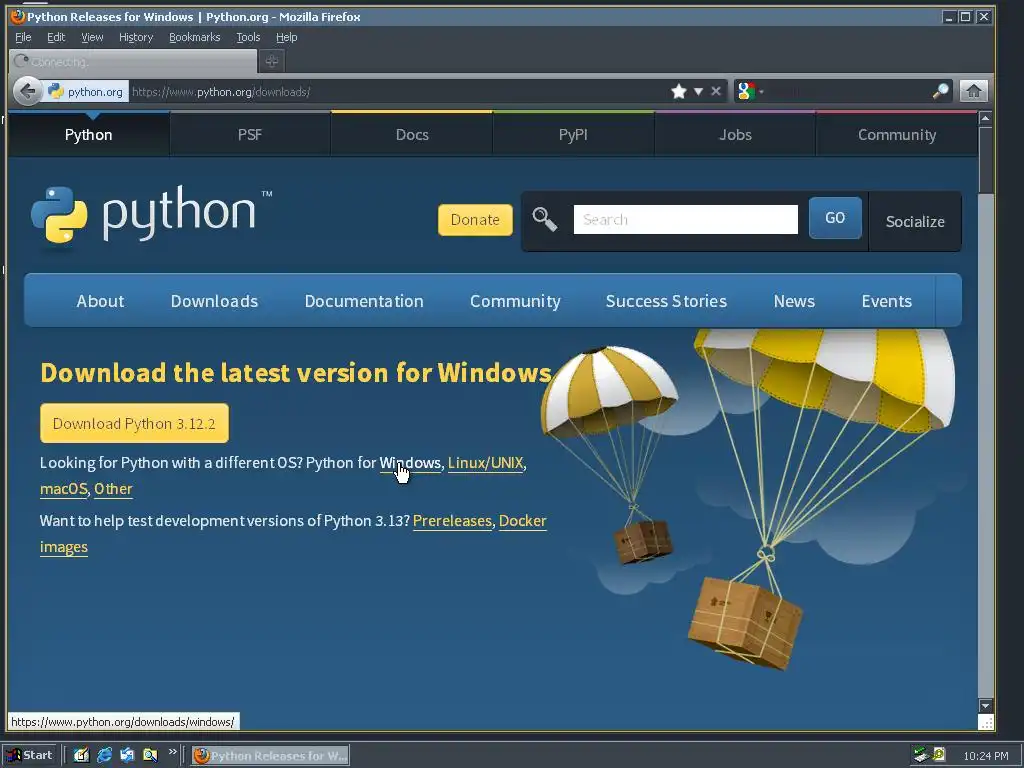Image resolution: width=1024 pixels, height=768 pixels.
Task: Open the URL history dropdown arrow
Action: (x=698, y=91)
